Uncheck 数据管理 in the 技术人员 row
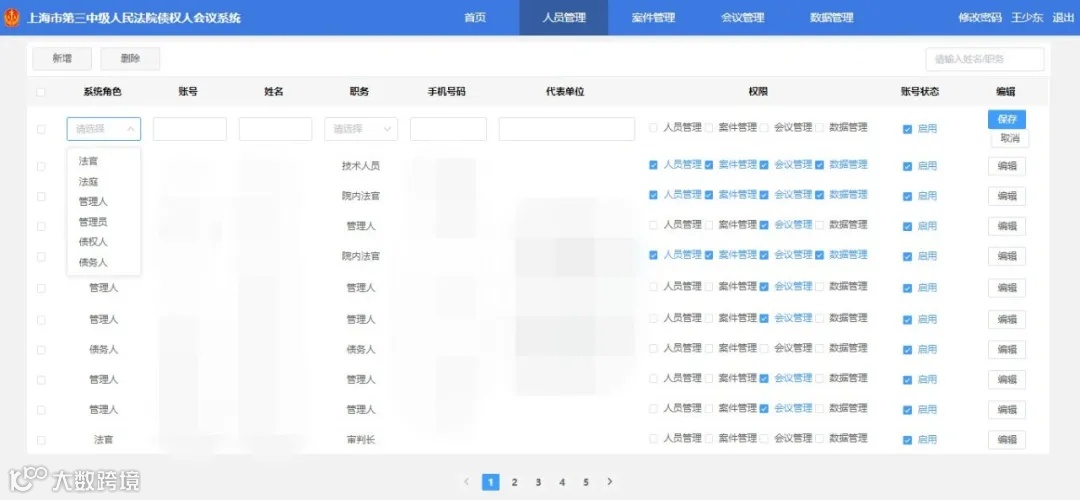This screenshot has height=500, width=1080. tap(820, 165)
